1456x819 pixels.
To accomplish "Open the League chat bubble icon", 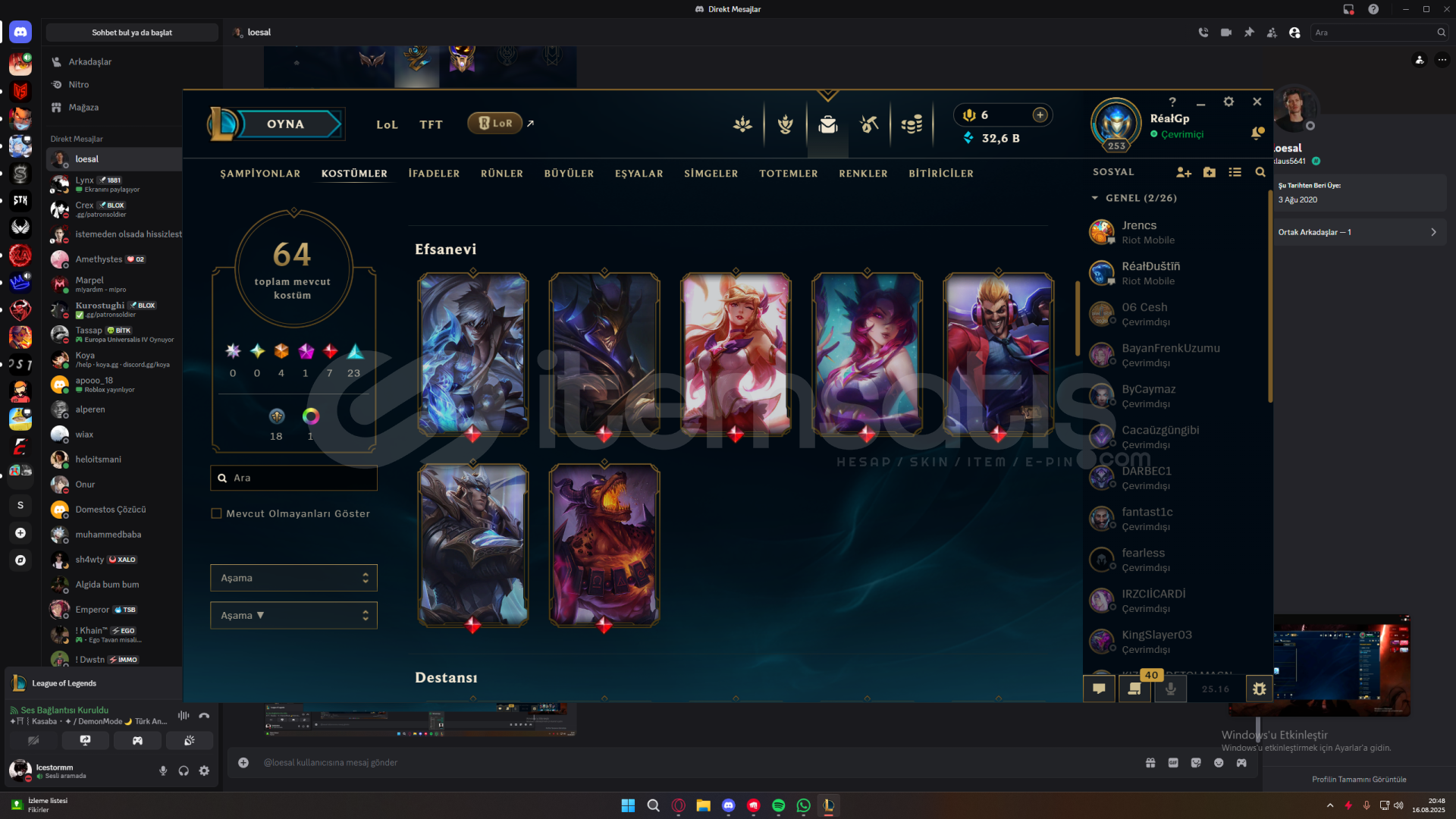I will point(1099,689).
